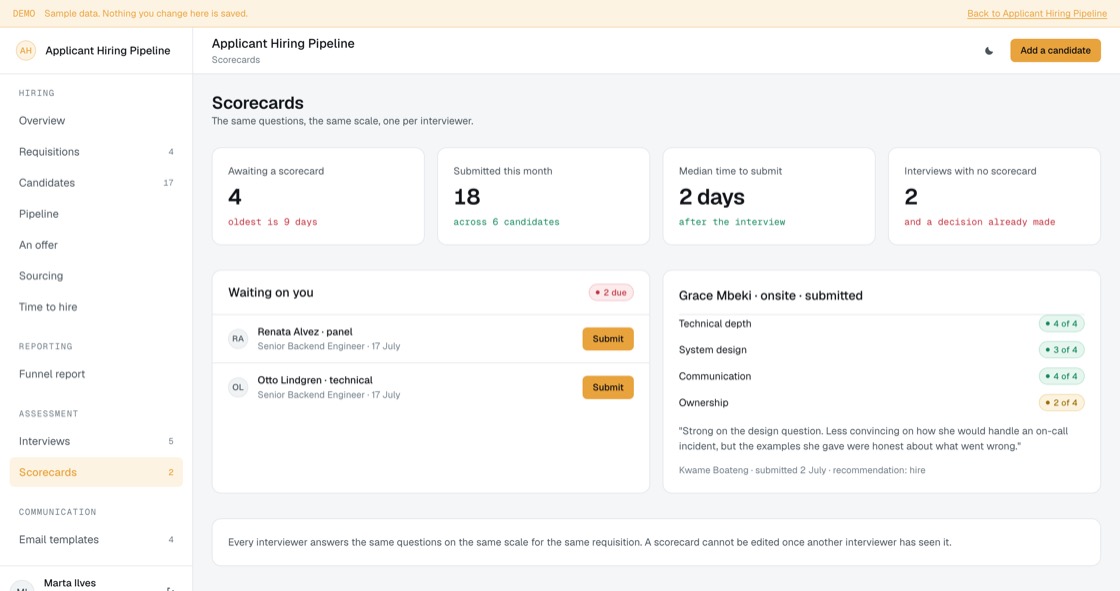Click Median time to submit card
Image resolution: width=1120 pixels, height=591 pixels.
point(769,197)
